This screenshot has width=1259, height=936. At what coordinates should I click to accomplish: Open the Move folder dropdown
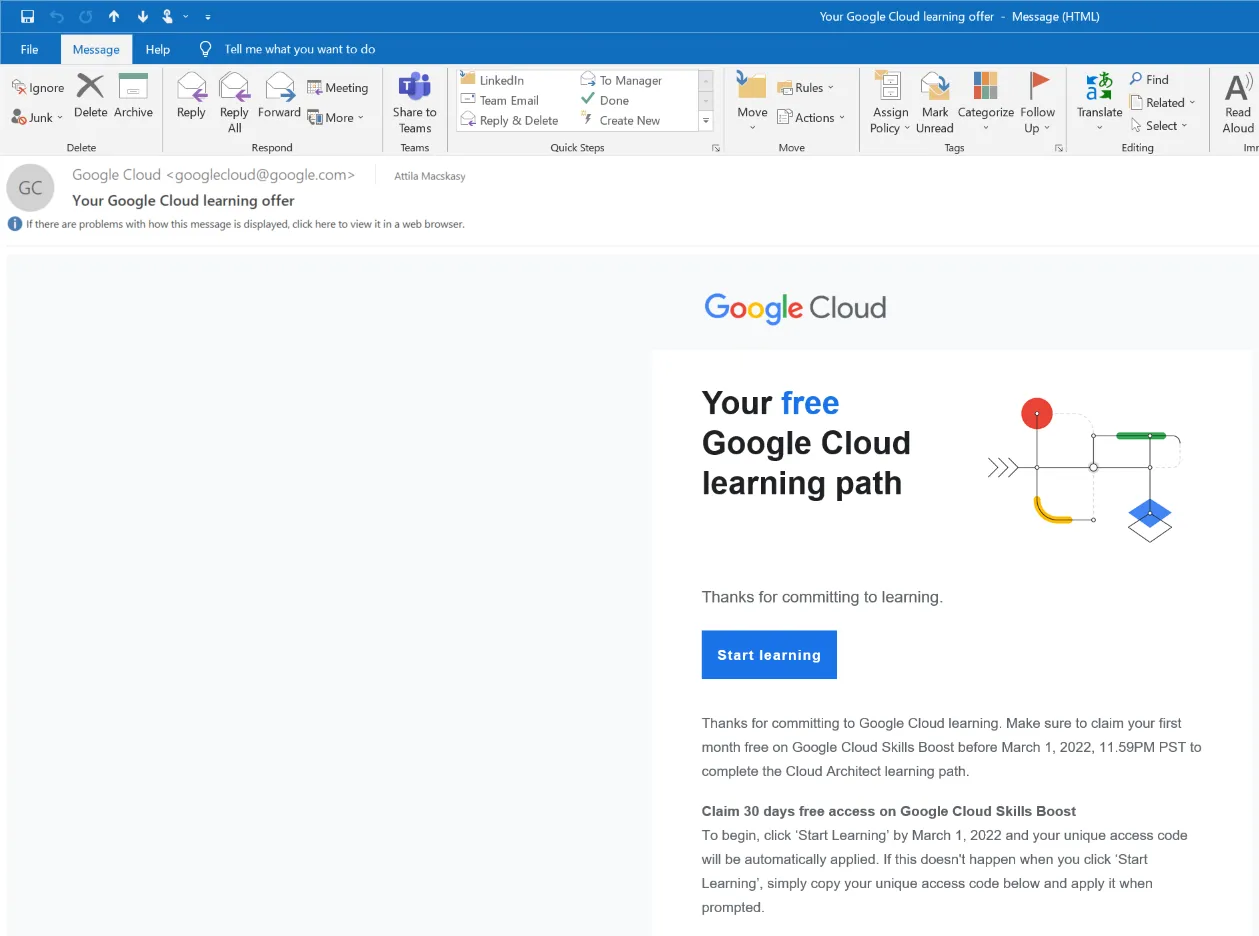752,102
